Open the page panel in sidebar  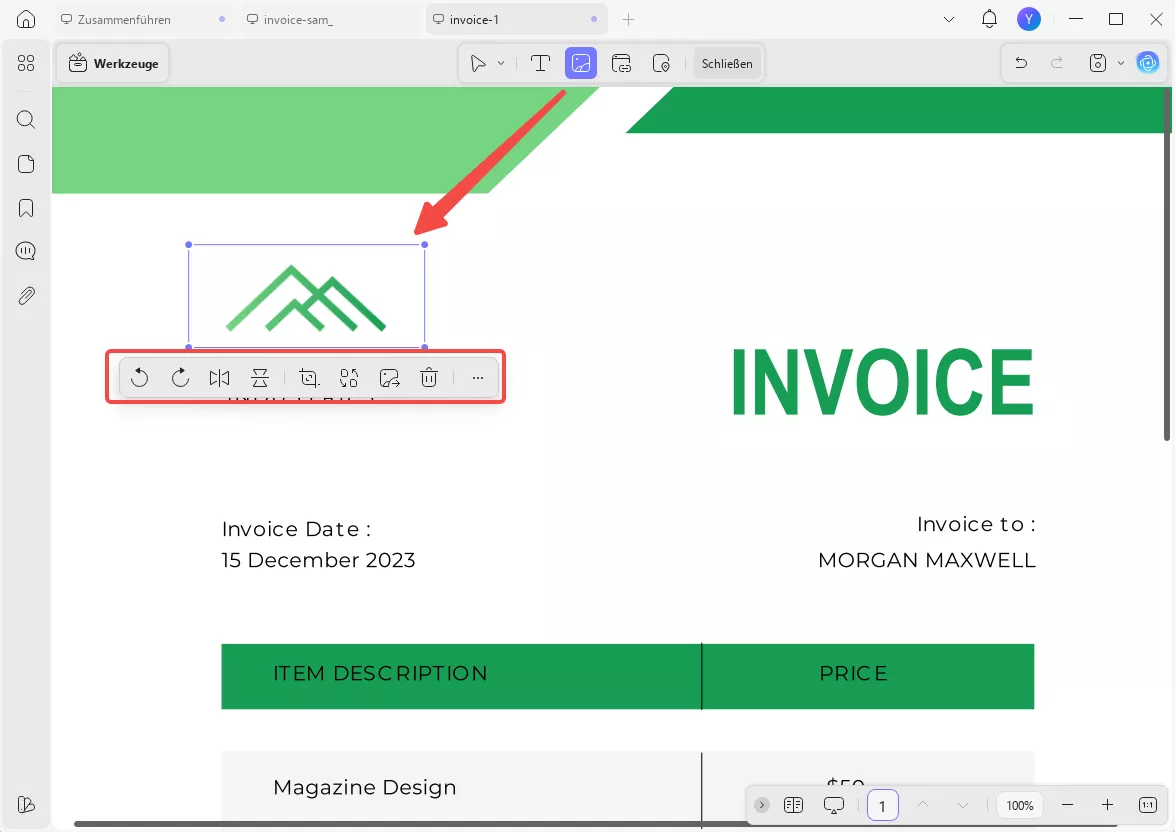(x=25, y=164)
